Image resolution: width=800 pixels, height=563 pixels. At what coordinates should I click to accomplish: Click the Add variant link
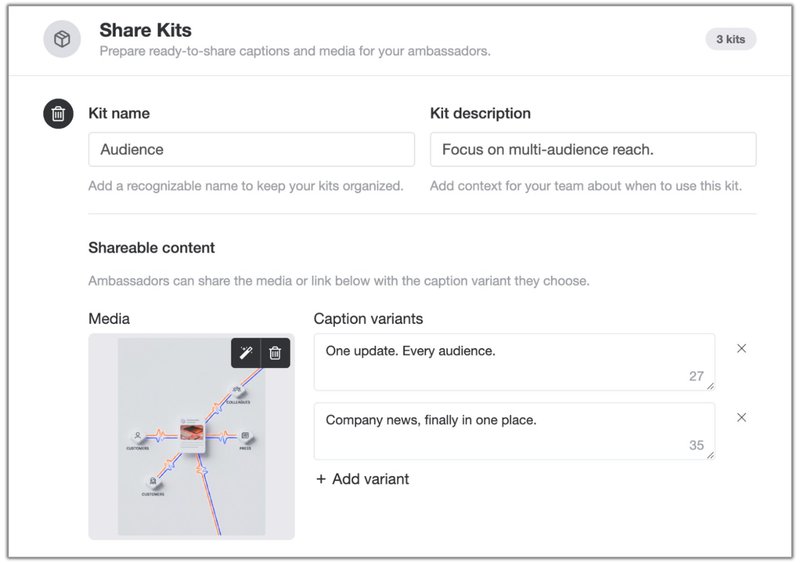coord(363,479)
